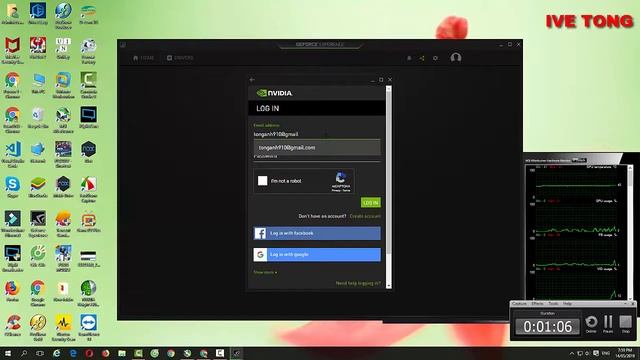Select the Firefox desktop icon
This screenshot has height=360, width=640.
[12, 291]
